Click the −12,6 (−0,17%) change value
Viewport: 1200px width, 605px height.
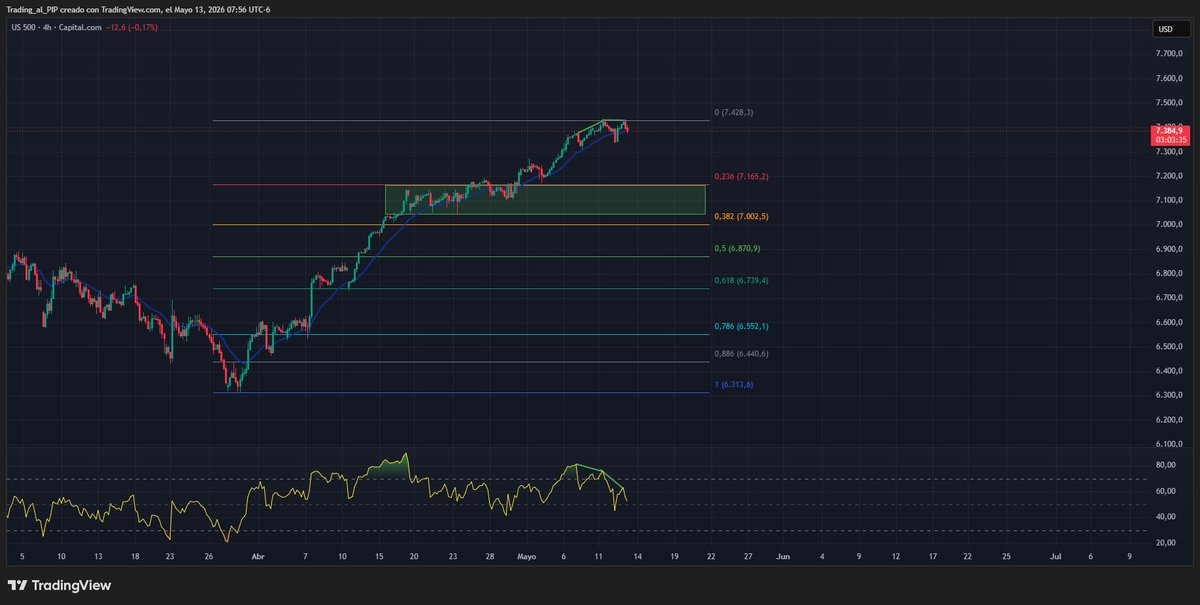(x=134, y=27)
